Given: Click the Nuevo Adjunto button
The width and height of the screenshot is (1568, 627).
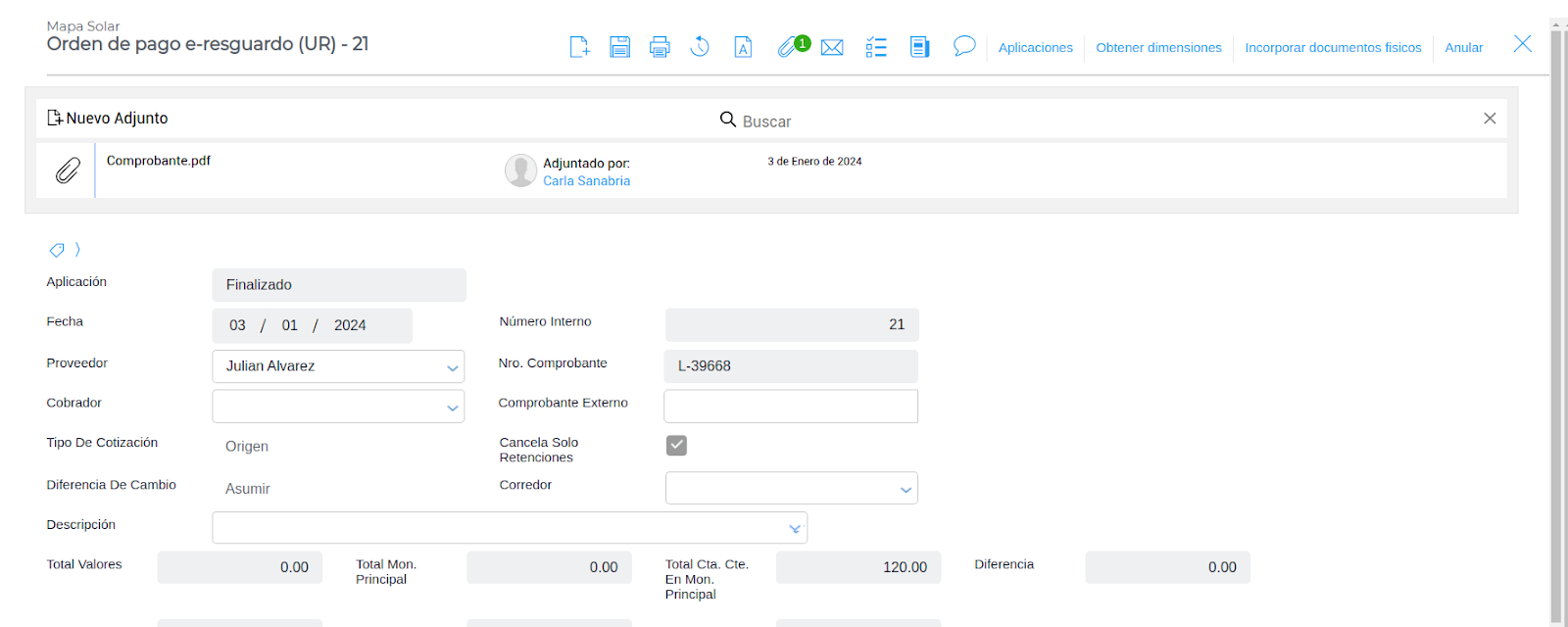Looking at the screenshot, I should [108, 119].
